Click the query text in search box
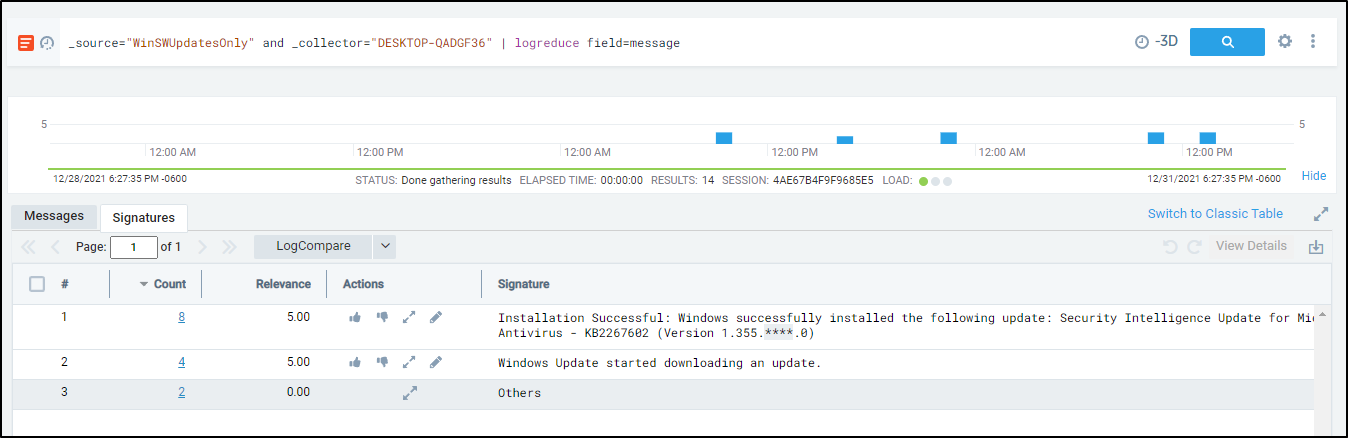The height and width of the screenshot is (438, 1348). 374,43
